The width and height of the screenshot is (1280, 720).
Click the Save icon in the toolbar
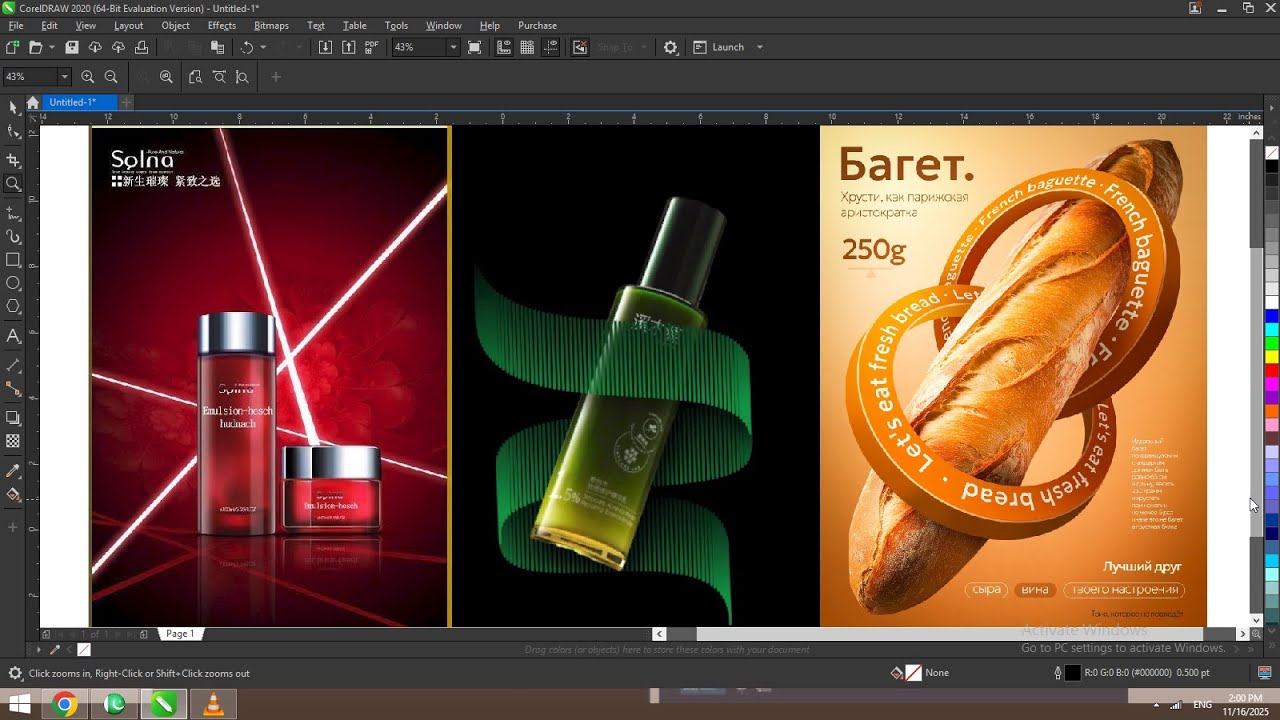pos(72,47)
